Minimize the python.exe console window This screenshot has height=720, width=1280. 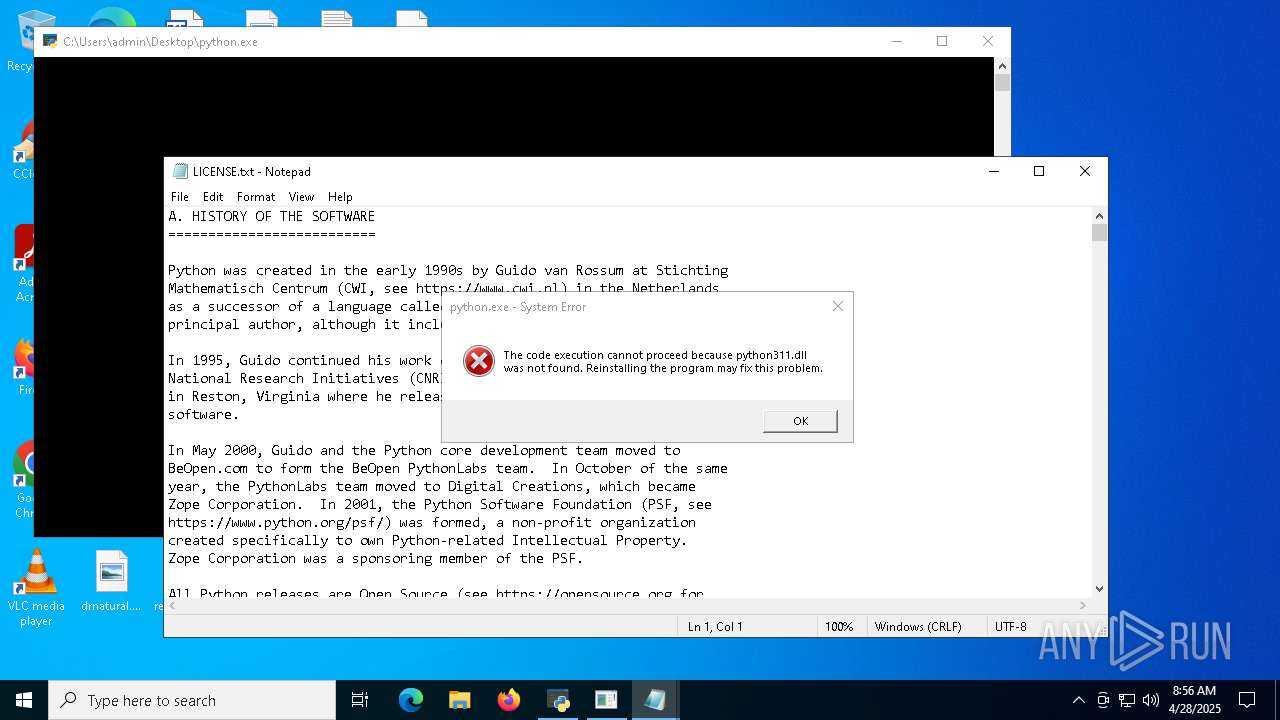896,41
